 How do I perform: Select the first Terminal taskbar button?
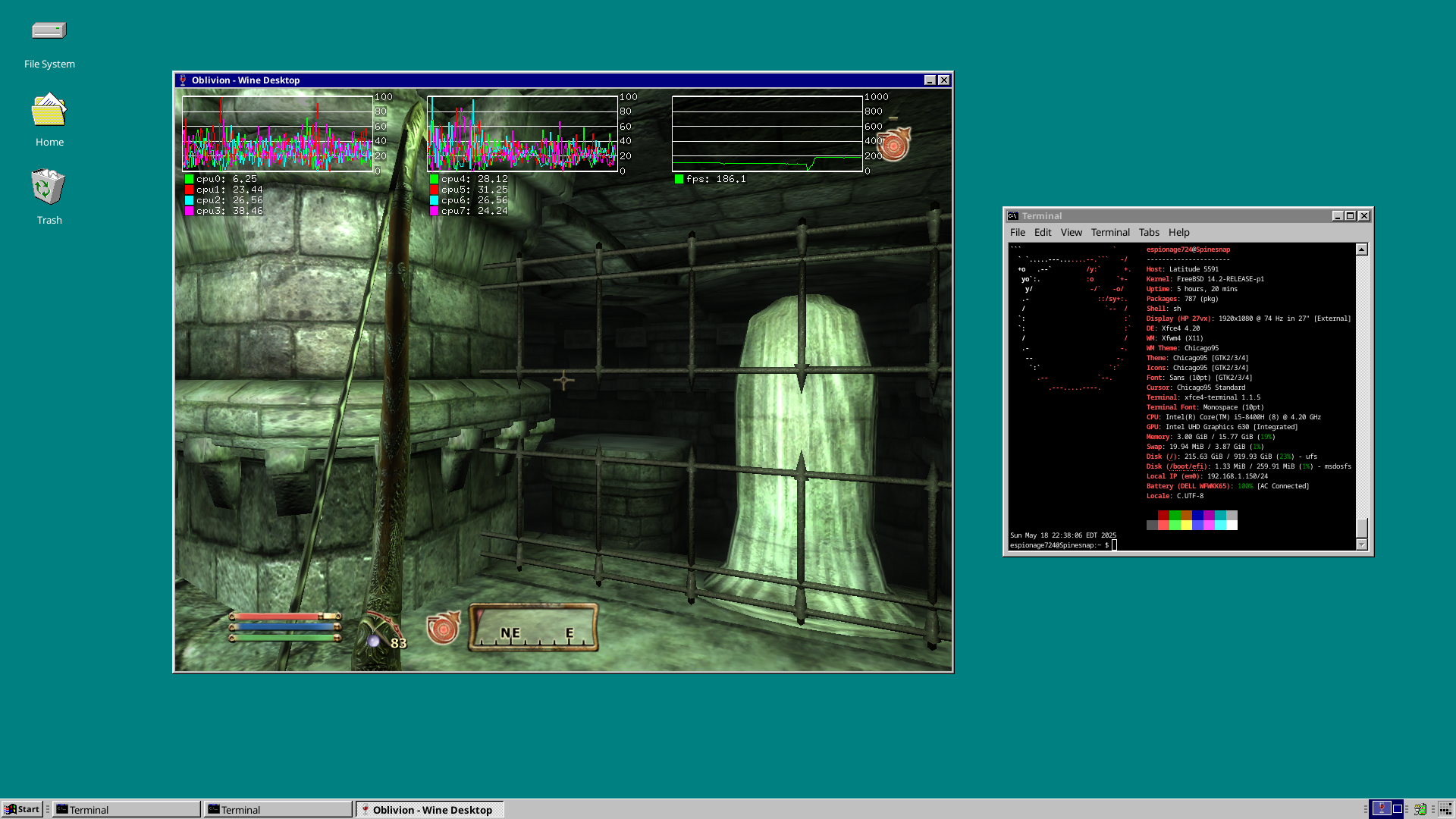tap(126, 810)
